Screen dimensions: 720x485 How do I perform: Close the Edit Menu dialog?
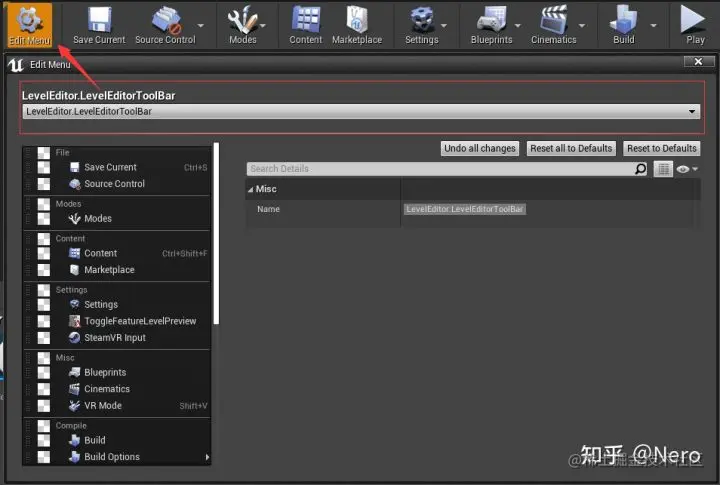coord(699,62)
